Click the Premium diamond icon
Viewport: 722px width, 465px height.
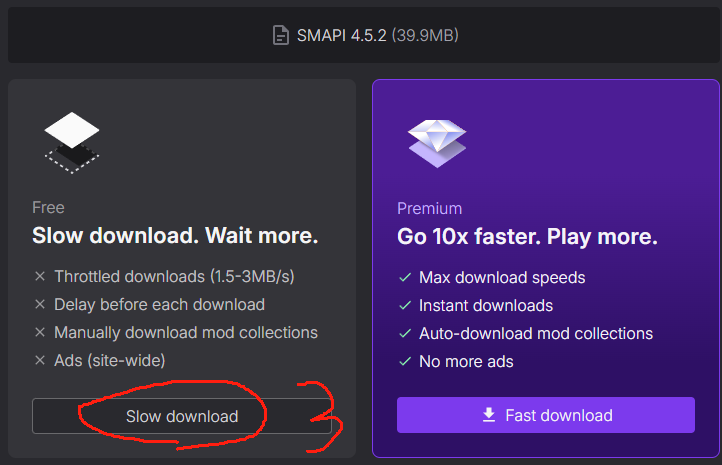coord(437,141)
